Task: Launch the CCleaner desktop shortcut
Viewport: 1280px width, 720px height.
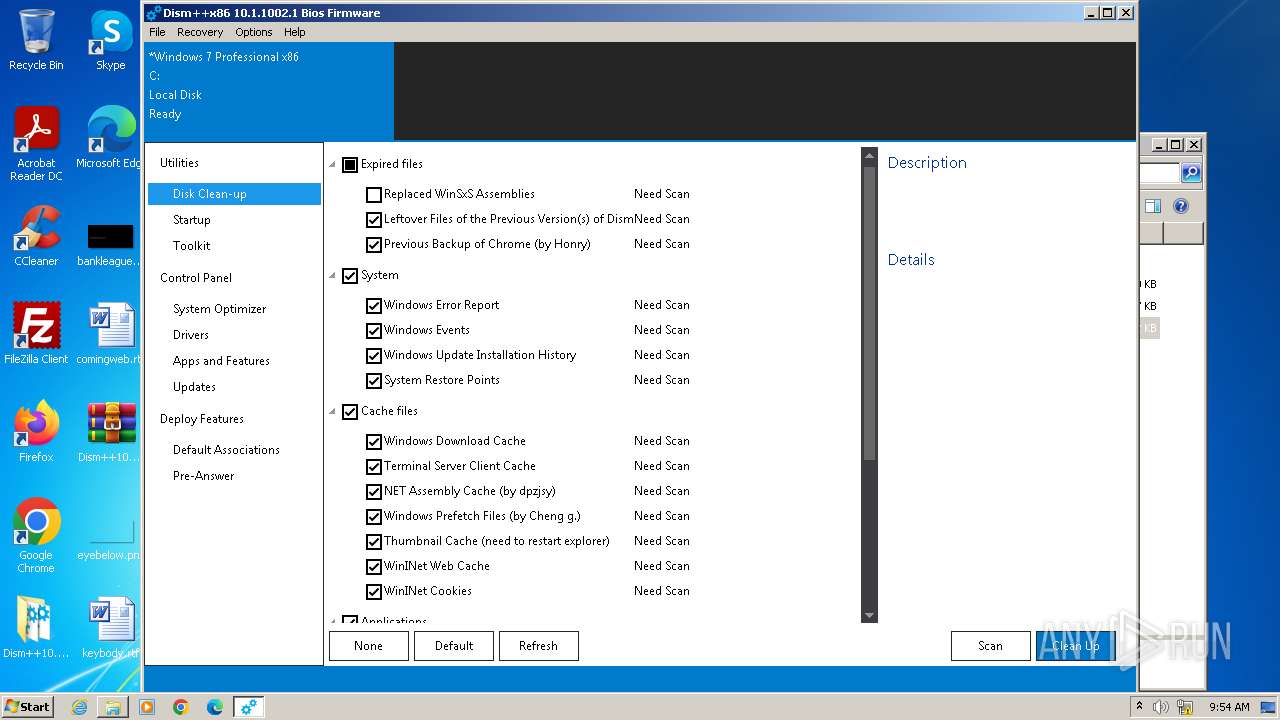Action: tap(36, 236)
